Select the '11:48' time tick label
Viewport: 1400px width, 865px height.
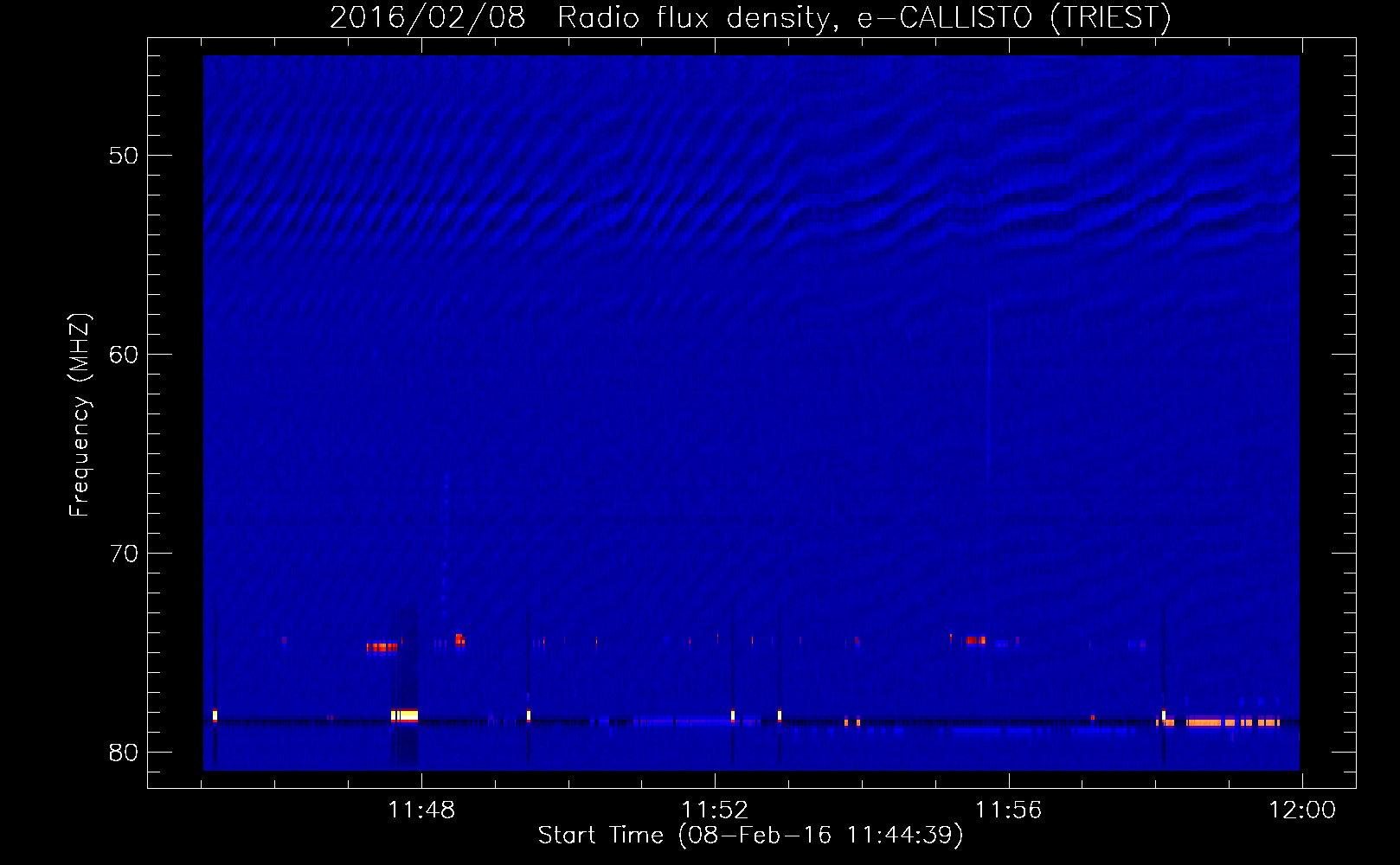click(x=421, y=811)
